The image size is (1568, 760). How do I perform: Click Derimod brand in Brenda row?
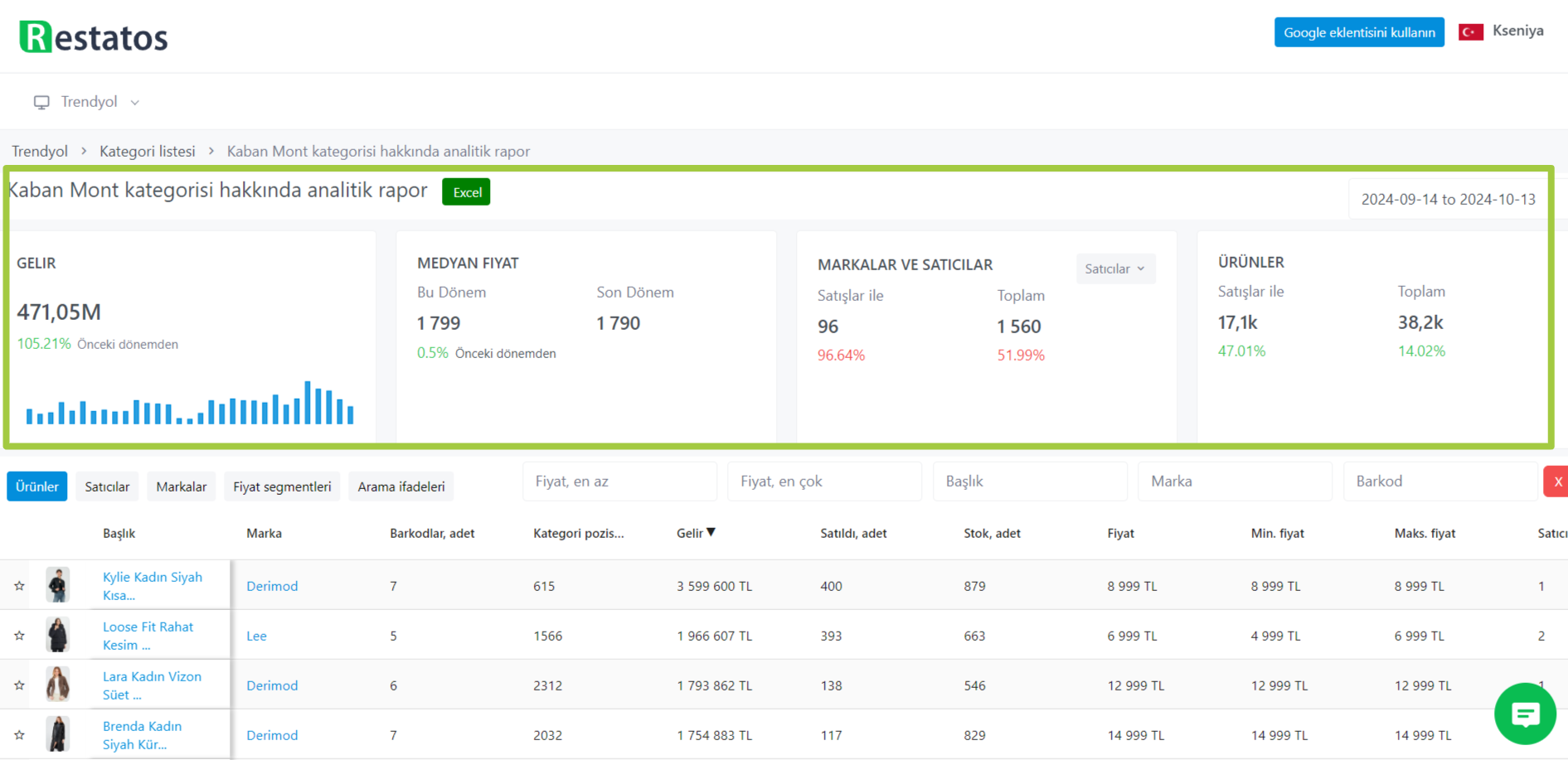point(272,735)
